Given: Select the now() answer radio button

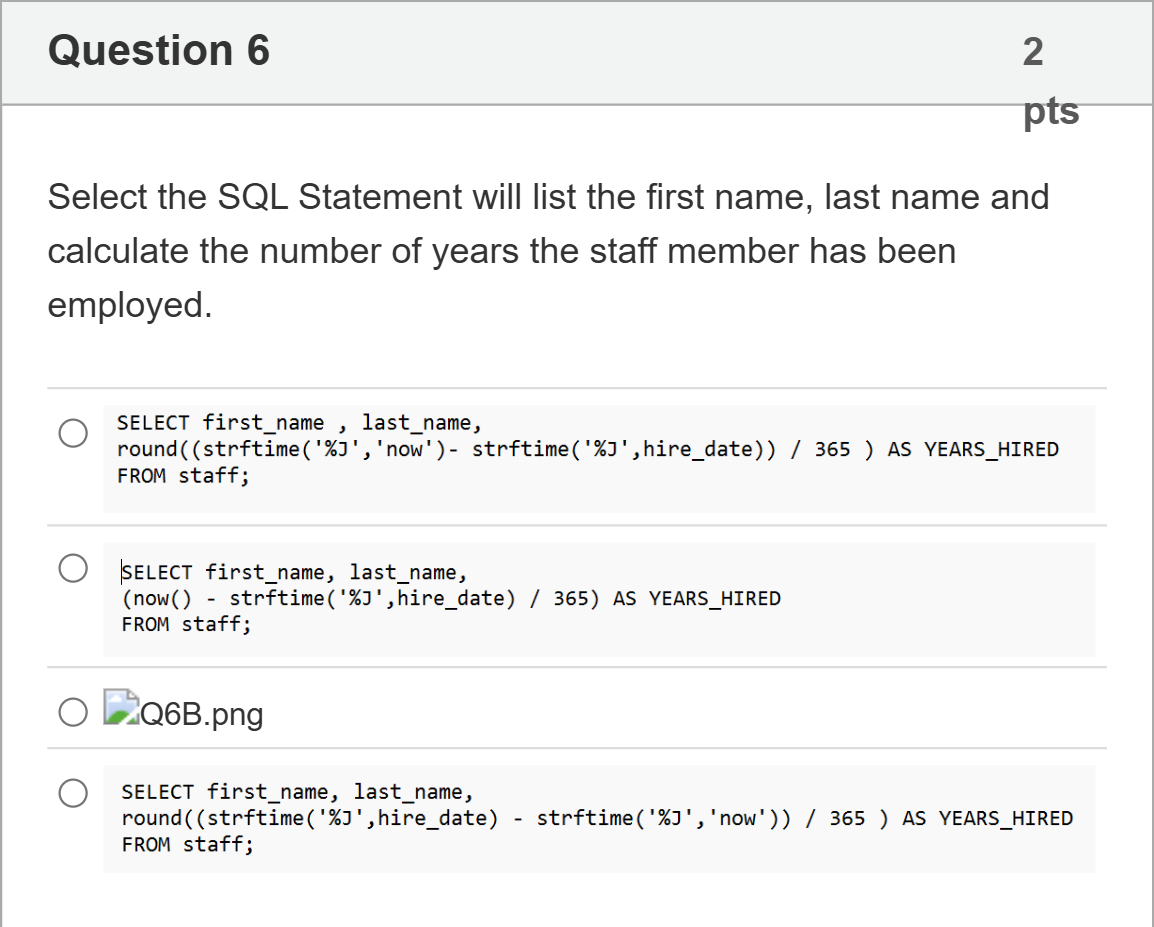Looking at the screenshot, I should 73,568.
